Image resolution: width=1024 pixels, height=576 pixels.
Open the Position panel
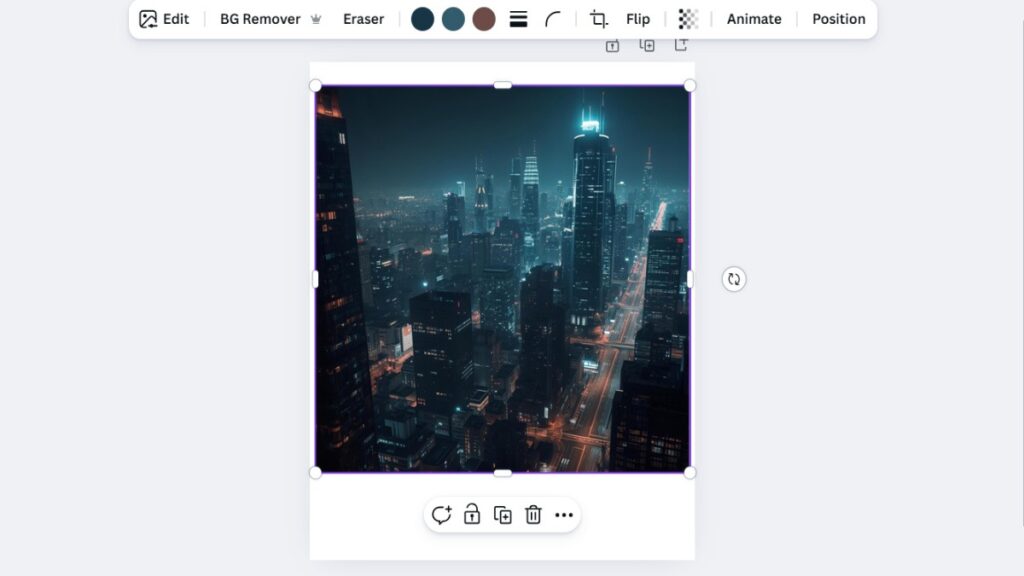click(838, 19)
